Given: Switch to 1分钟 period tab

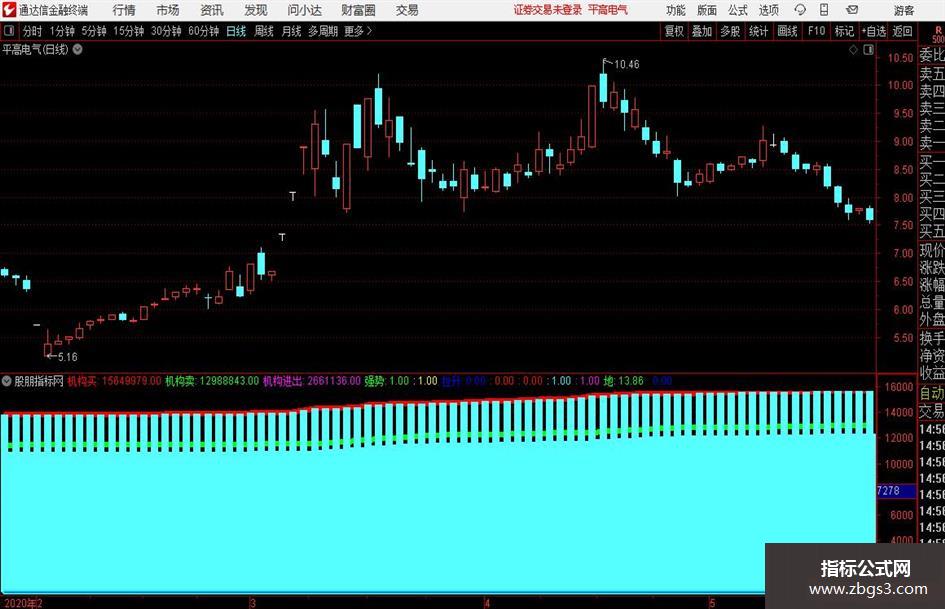Looking at the screenshot, I should [62, 31].
